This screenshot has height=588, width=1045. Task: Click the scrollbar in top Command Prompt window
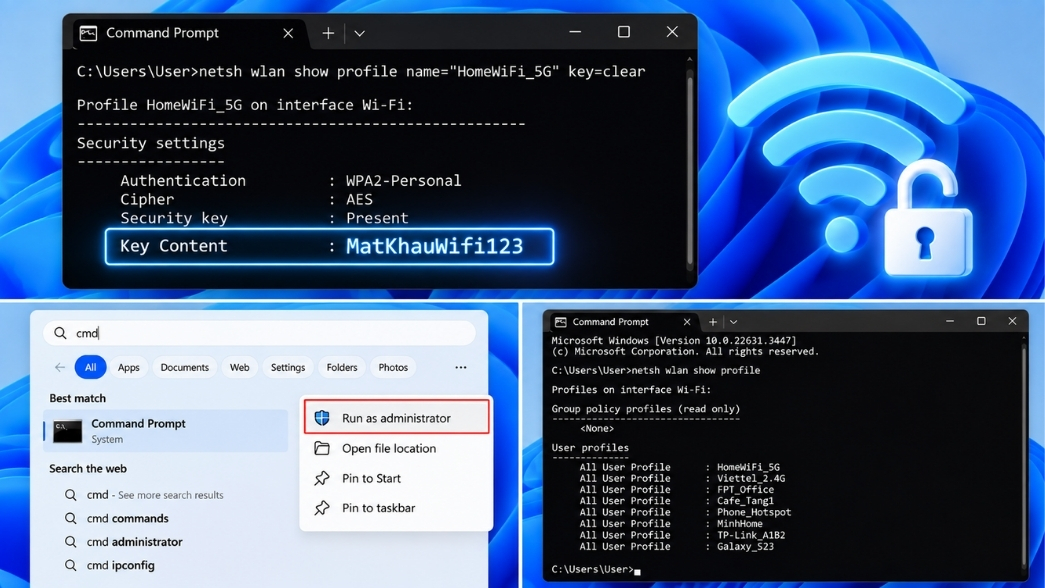(x=690, y=167)
